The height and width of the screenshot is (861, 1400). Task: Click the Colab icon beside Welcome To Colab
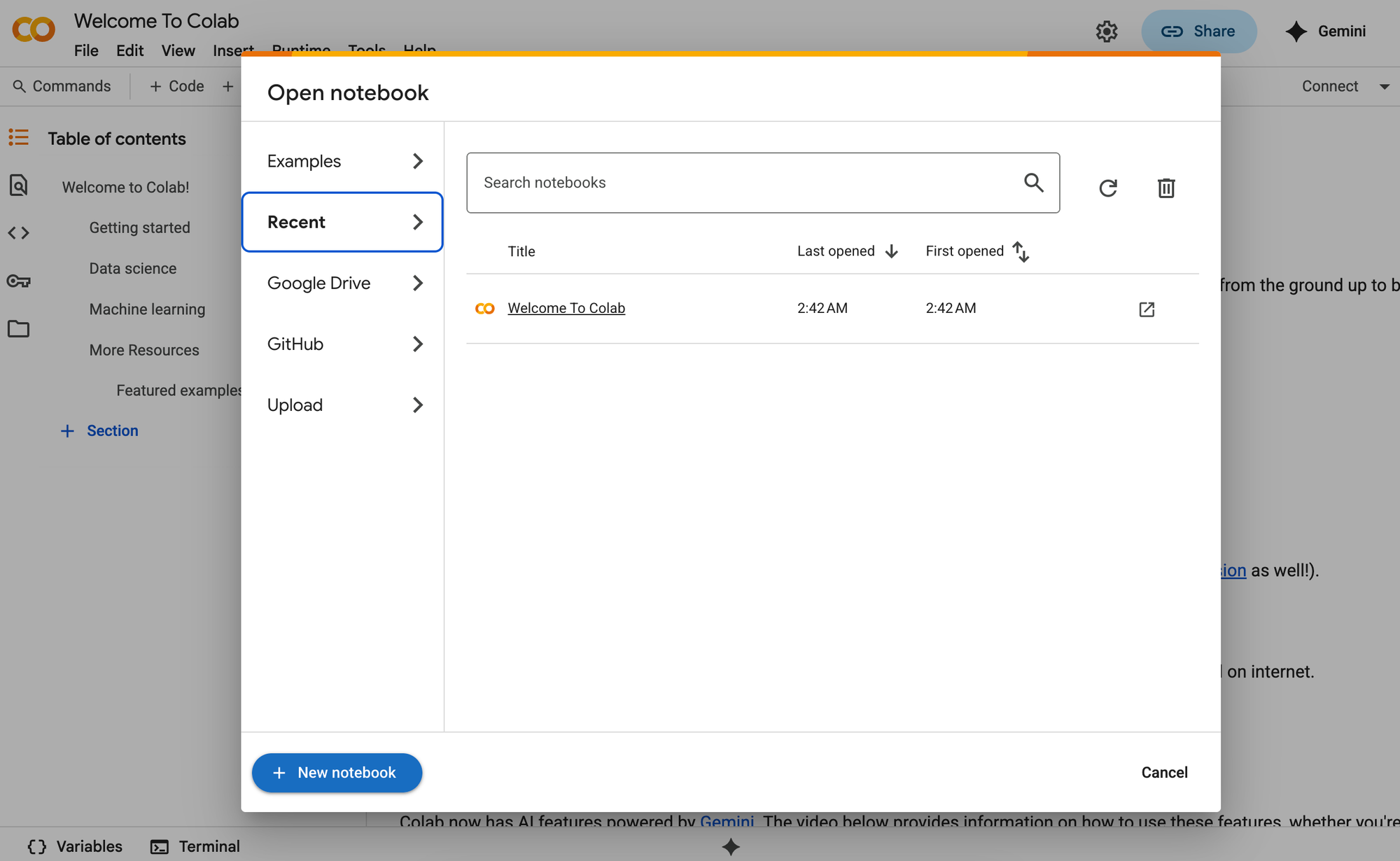point(485,308)
